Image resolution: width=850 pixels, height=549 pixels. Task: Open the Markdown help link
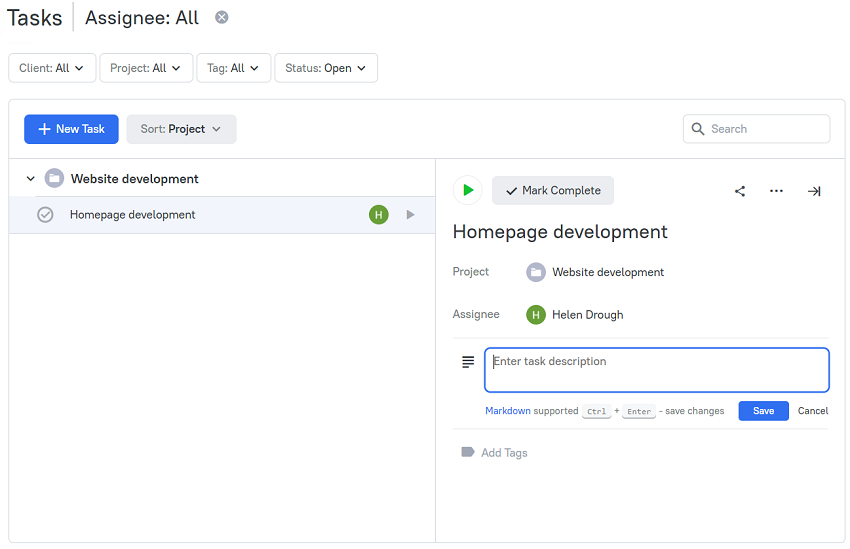coord(507,411)
